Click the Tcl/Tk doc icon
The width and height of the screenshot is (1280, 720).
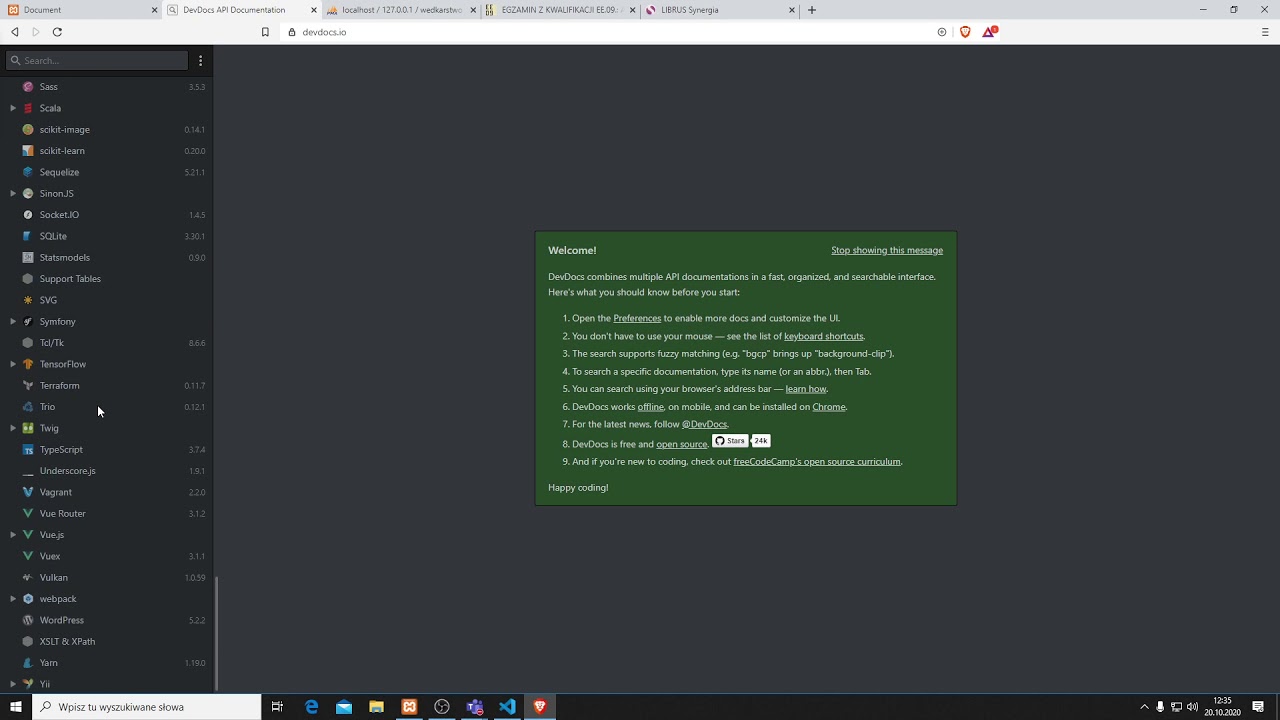[28, 343]
